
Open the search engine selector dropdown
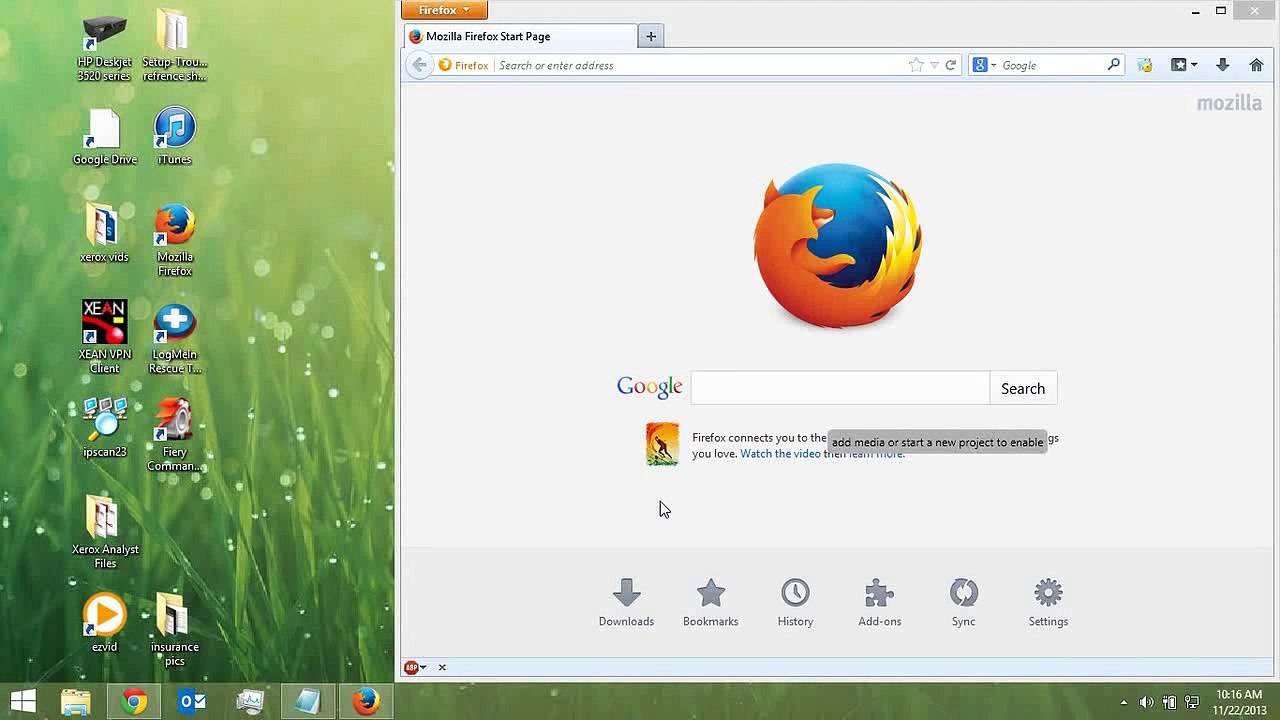tap(984, 65)
